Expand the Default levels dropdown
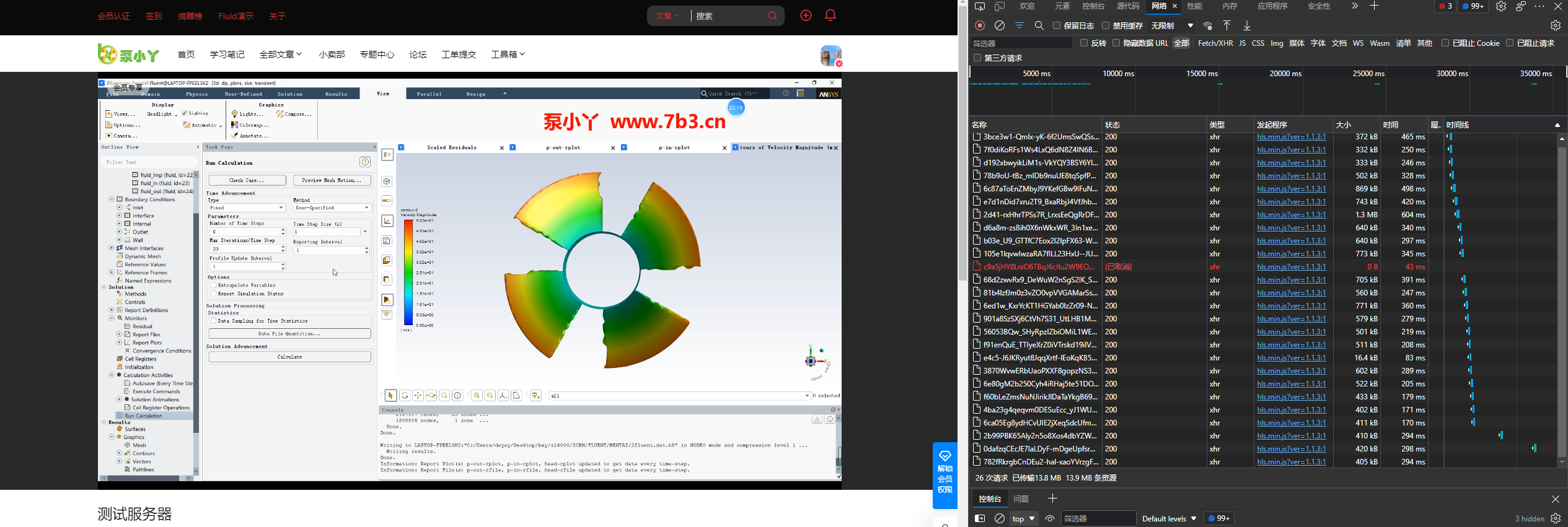1568x527 pixels. [1169, 518]
